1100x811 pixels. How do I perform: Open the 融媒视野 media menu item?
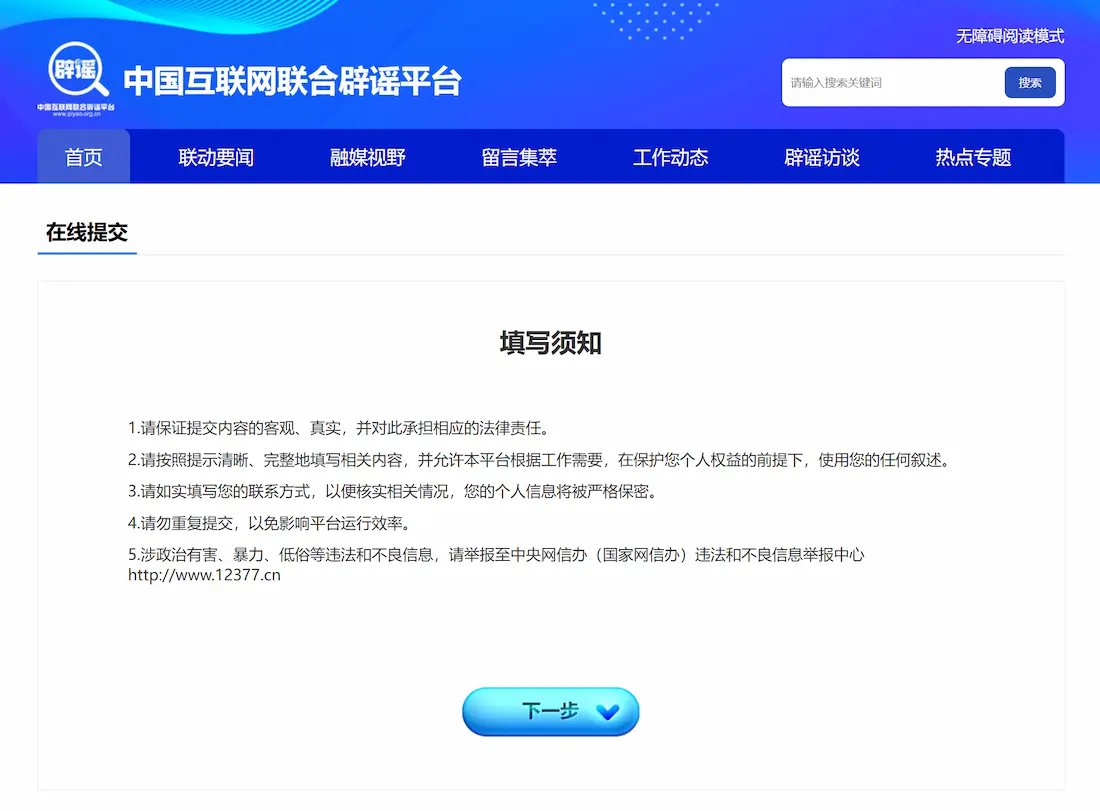point(367,156)
